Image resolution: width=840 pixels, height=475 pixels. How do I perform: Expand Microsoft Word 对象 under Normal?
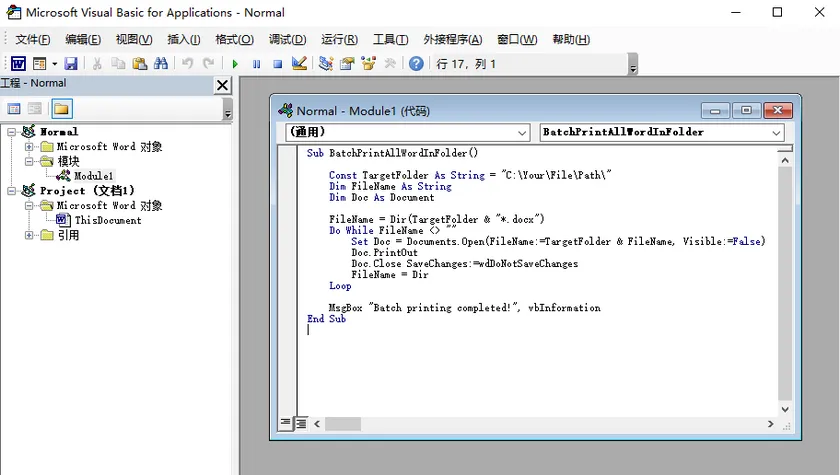tap(29, 147)
